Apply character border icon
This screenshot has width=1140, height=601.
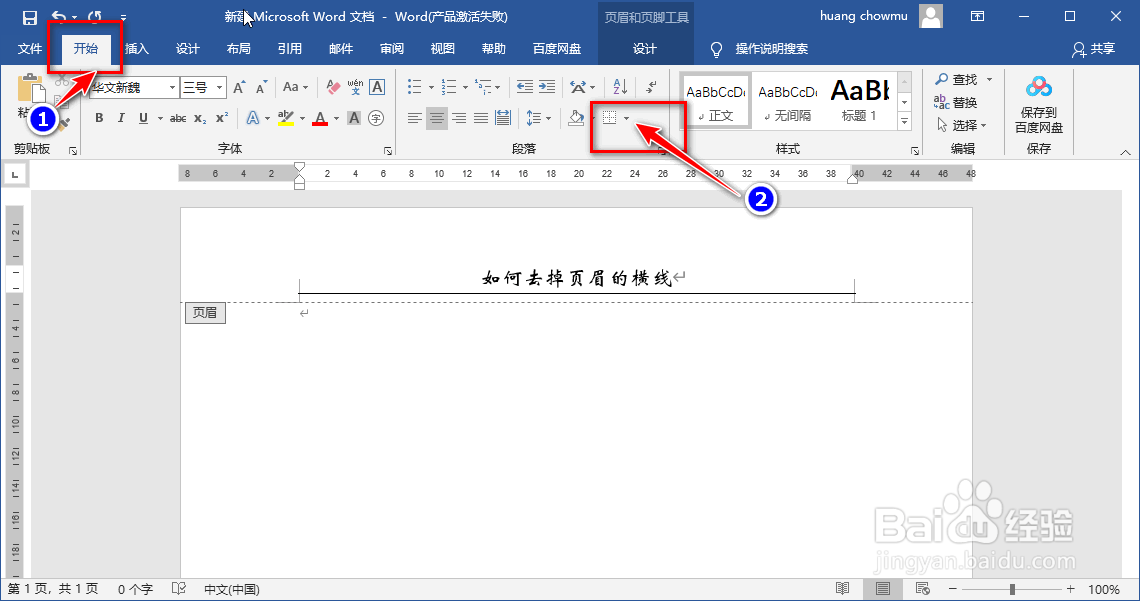pos(377,87)
